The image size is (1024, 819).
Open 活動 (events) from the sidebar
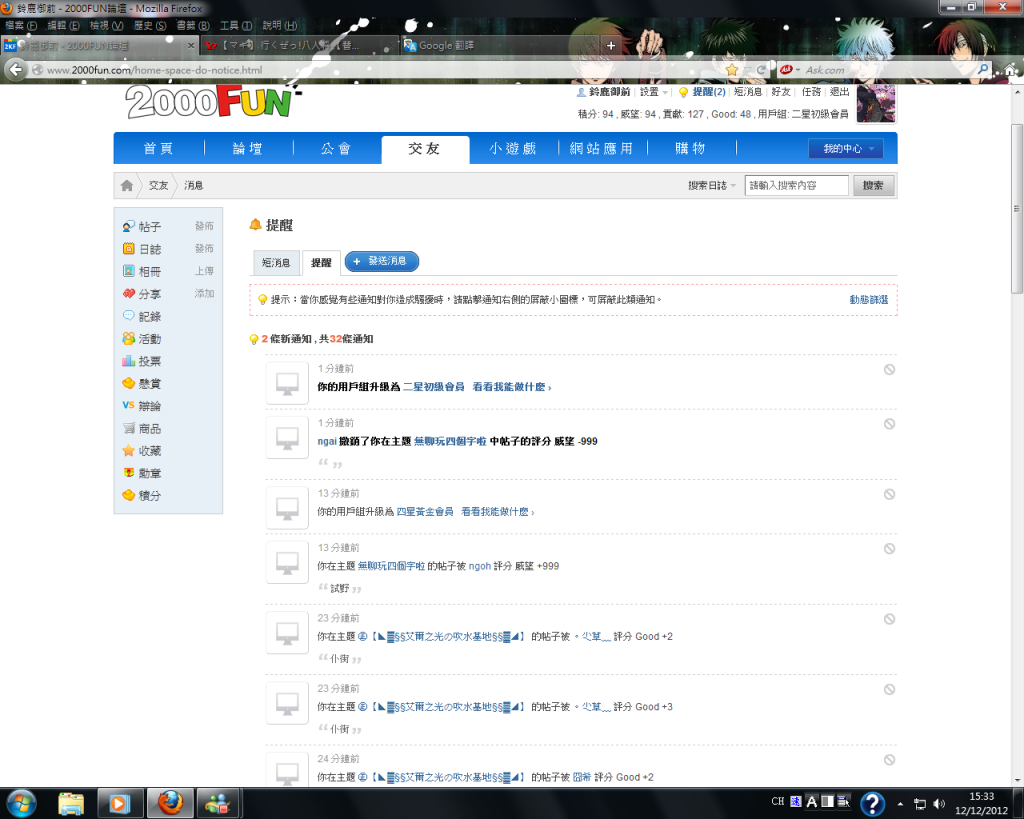149,339
